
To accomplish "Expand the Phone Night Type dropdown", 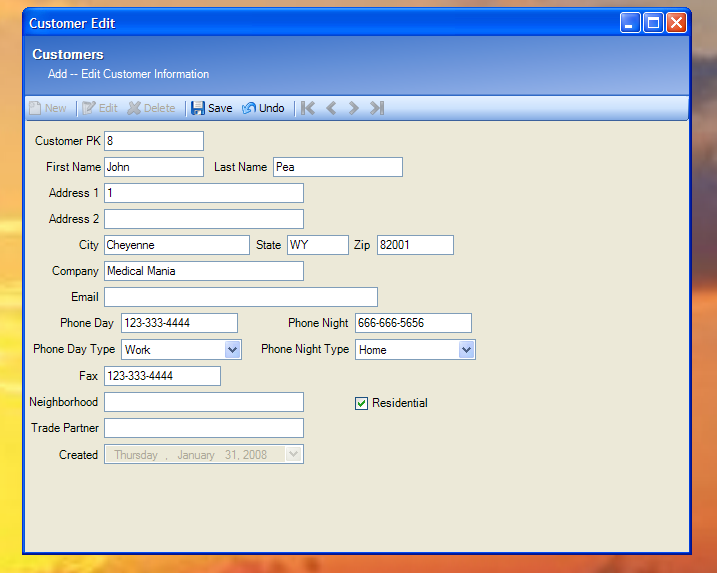I will (466, 350).
